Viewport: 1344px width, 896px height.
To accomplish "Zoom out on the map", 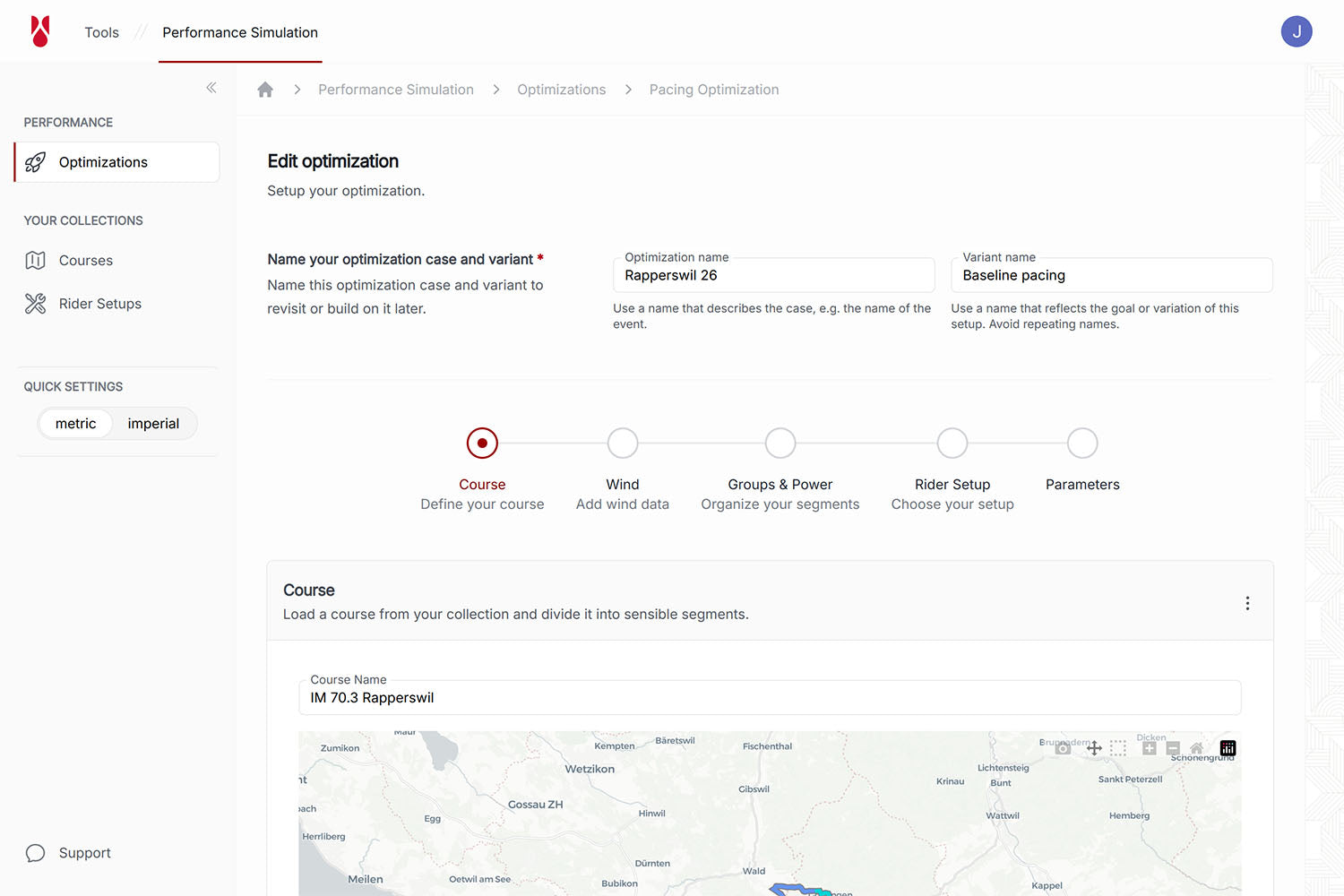I will 1173,748.
